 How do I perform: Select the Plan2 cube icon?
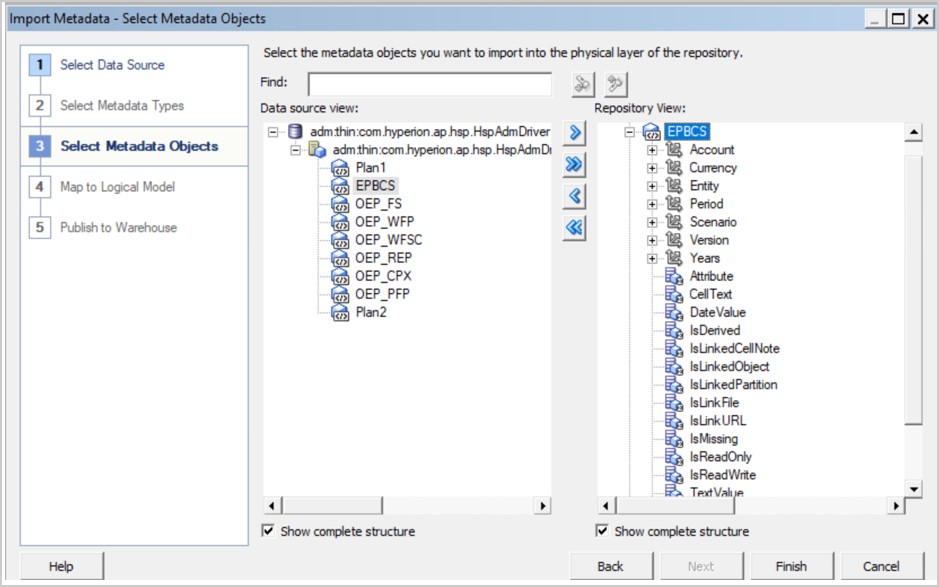(x=340, y=312)
